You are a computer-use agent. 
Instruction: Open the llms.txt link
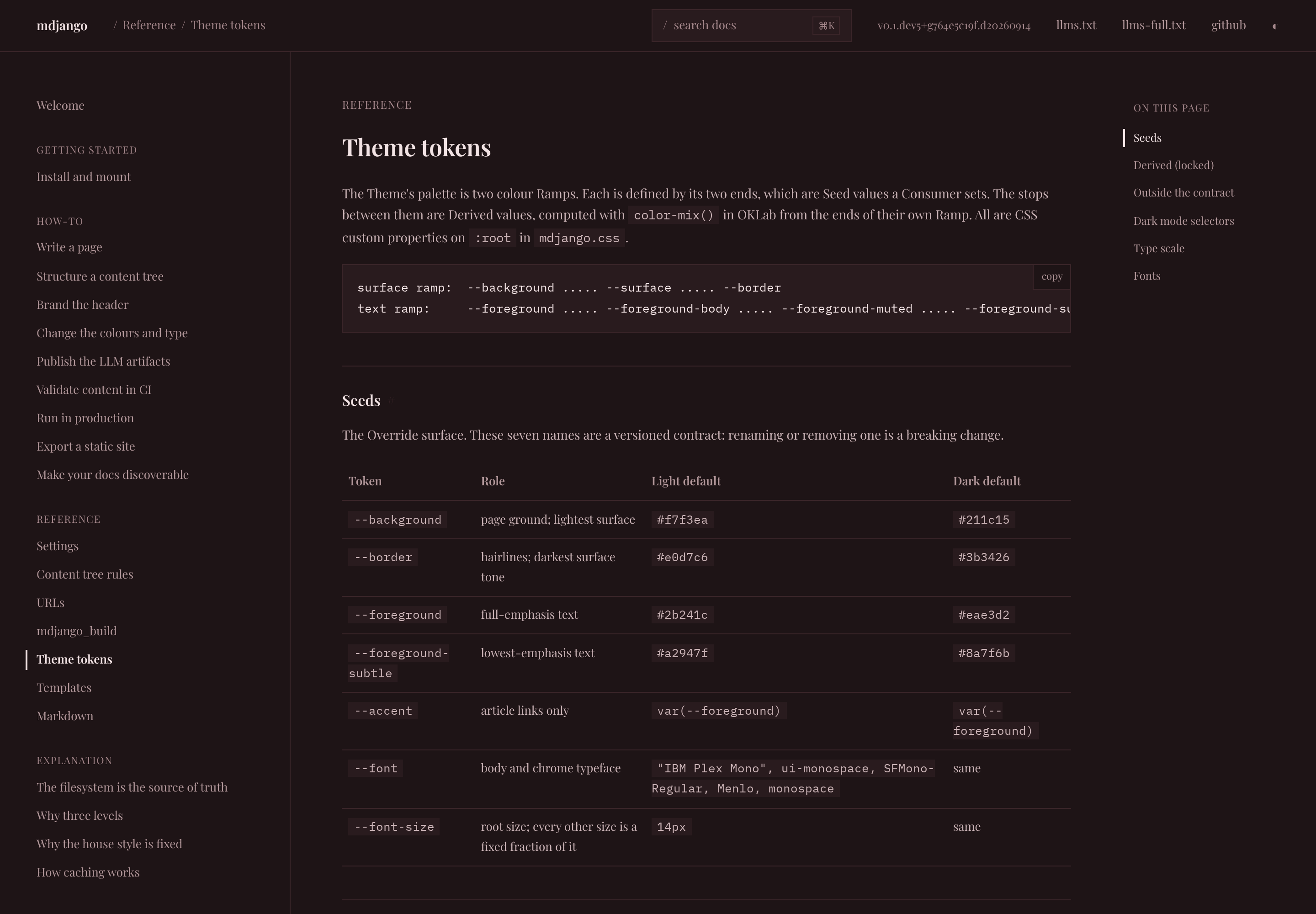[1076, 25]
